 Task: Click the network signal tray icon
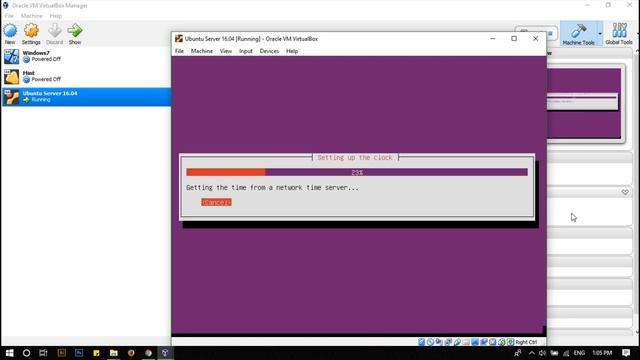click(566, 353)
